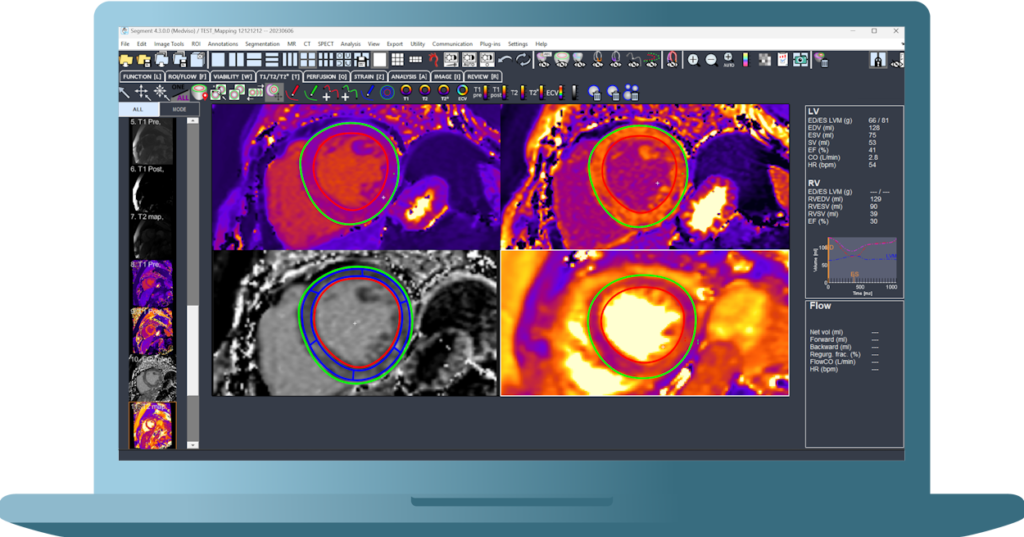Image resolution: width=1024 pixels, height=537 pixels.
Task: Switch to the VIABILITY [W] tab
Action: tap(233, 76)
